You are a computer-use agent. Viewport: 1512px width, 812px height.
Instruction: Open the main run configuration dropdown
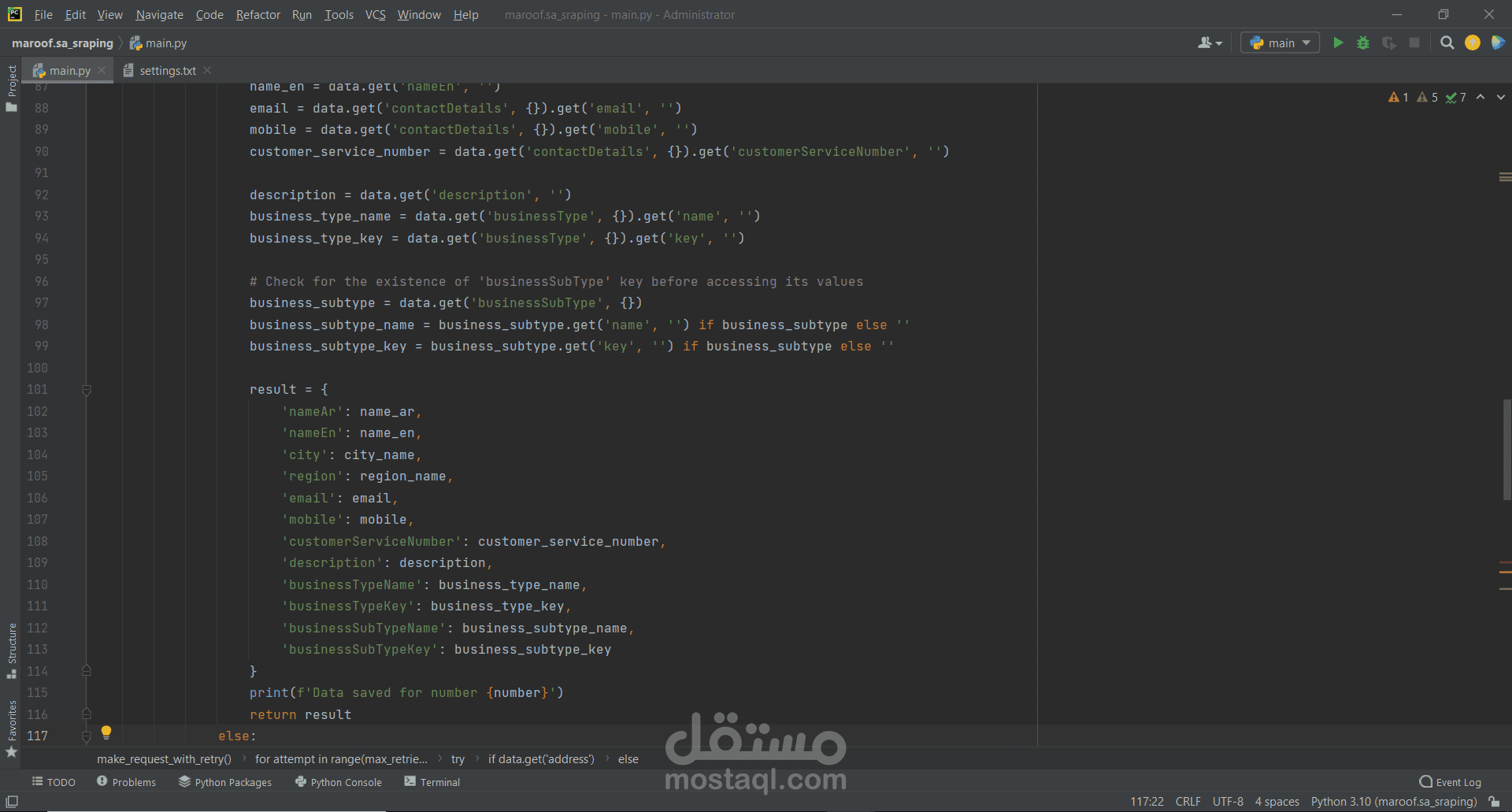point(1280,43)
